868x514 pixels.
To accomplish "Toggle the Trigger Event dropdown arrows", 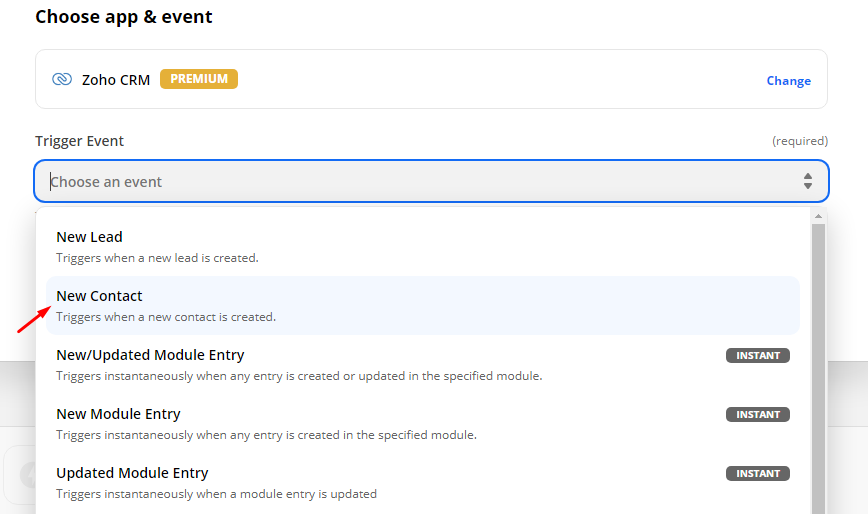I will click(x=808, y=182).
